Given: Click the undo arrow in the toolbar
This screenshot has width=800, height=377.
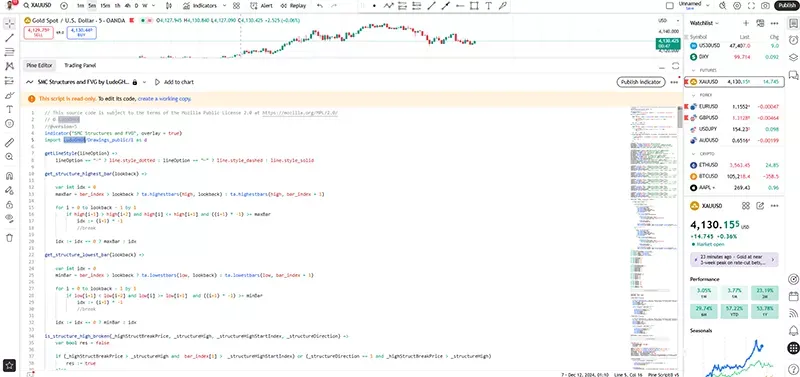Looking at the screenshot, I should click(320, 6).
